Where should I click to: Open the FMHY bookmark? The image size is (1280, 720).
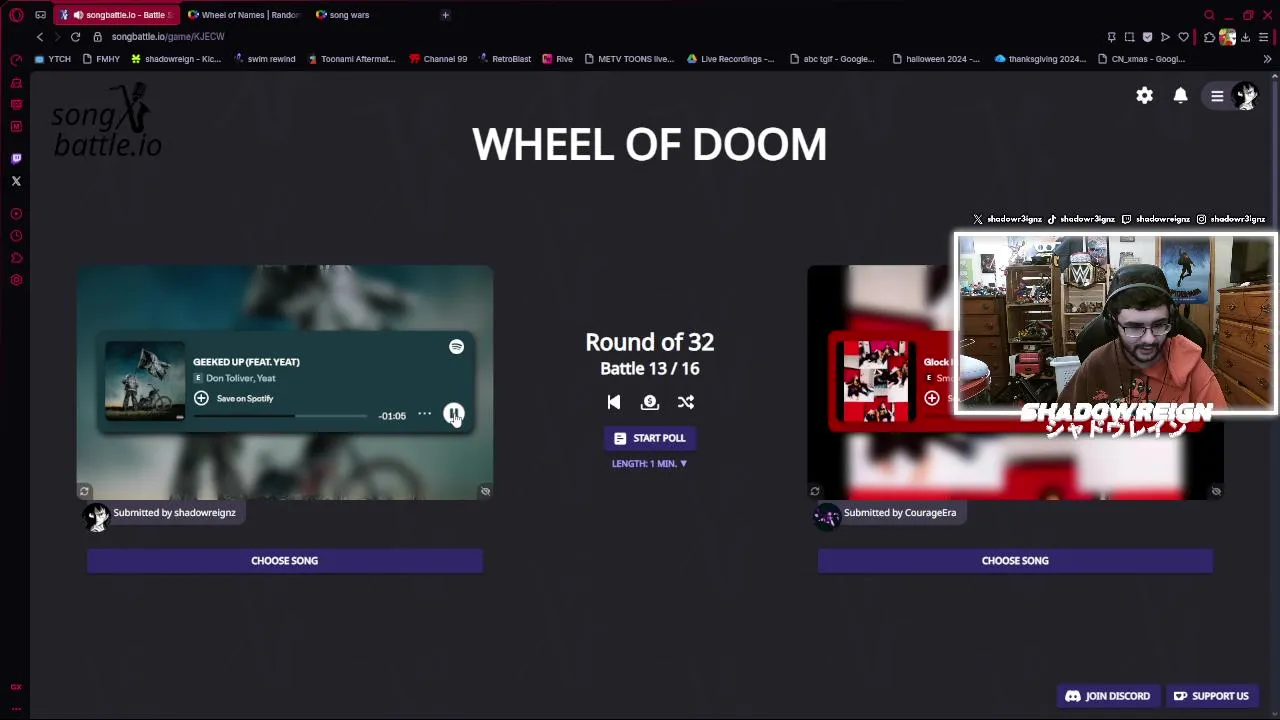tap(100, 59)
